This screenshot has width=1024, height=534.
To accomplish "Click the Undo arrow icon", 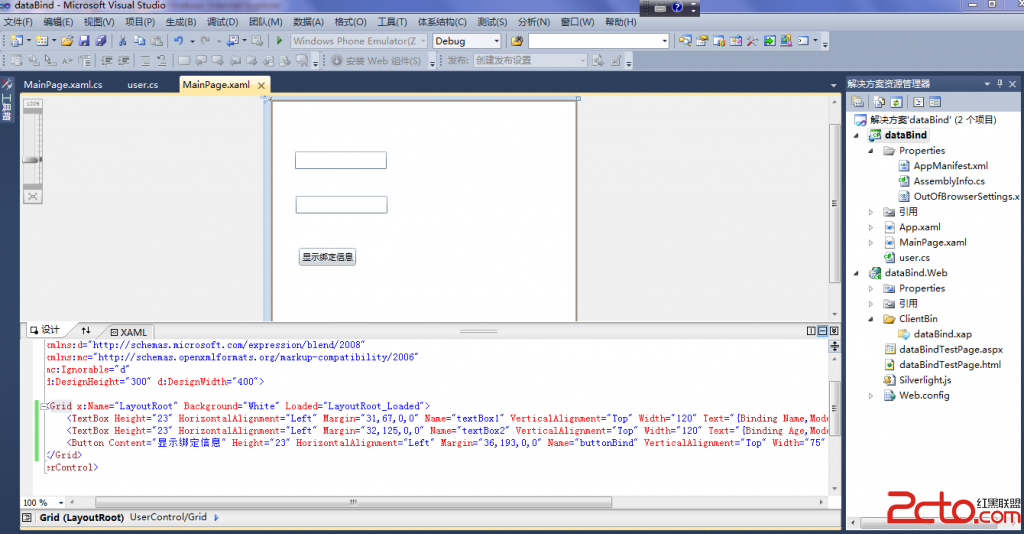I will coord(178,41).
